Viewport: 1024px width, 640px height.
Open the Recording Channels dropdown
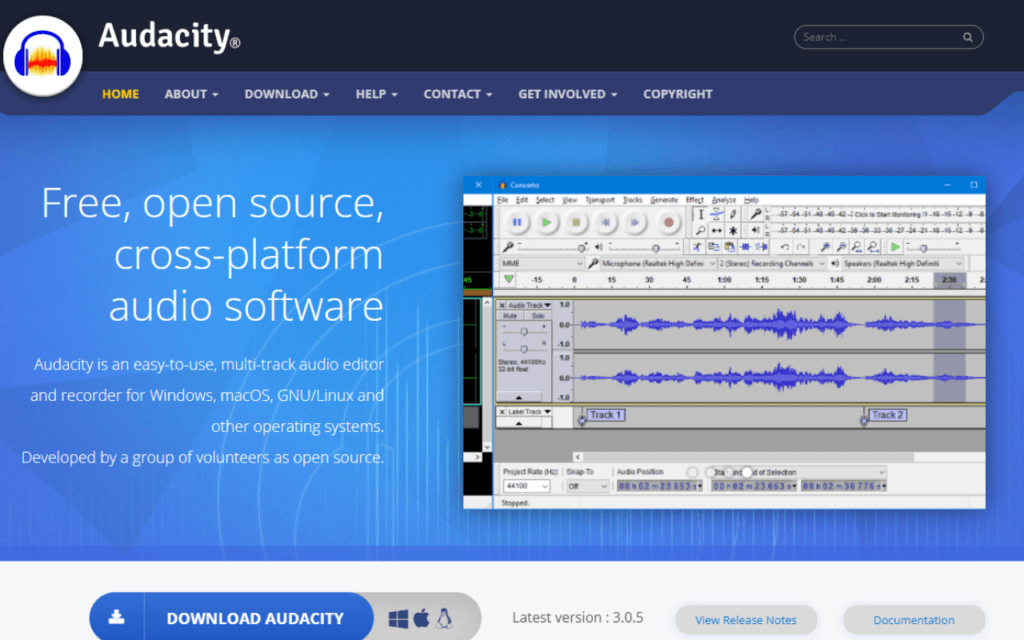click(x=772, y=263)
